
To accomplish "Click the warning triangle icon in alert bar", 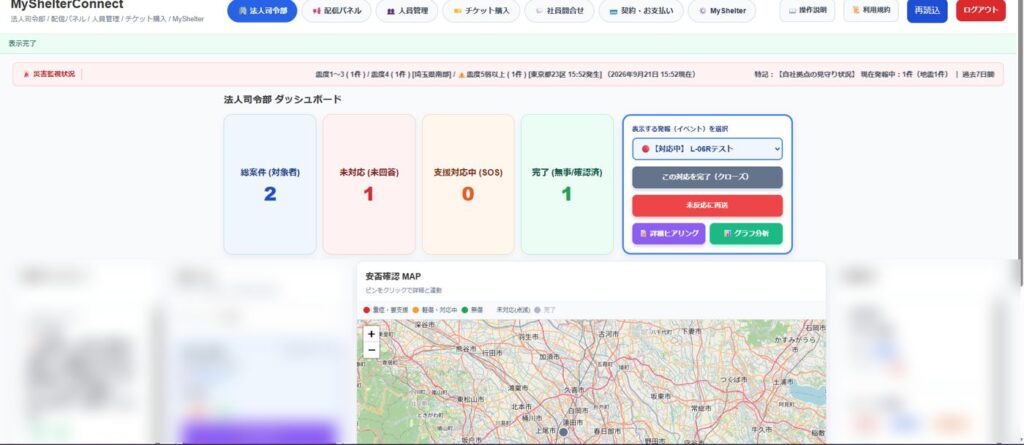I will coord(462,75).
